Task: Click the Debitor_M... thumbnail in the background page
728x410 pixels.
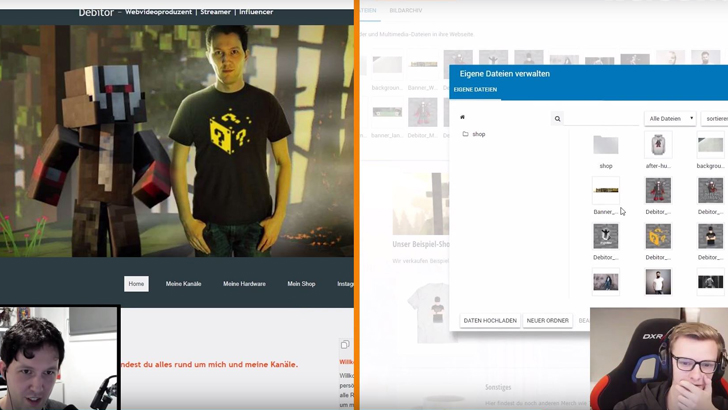Action: [x=422, y=112]
